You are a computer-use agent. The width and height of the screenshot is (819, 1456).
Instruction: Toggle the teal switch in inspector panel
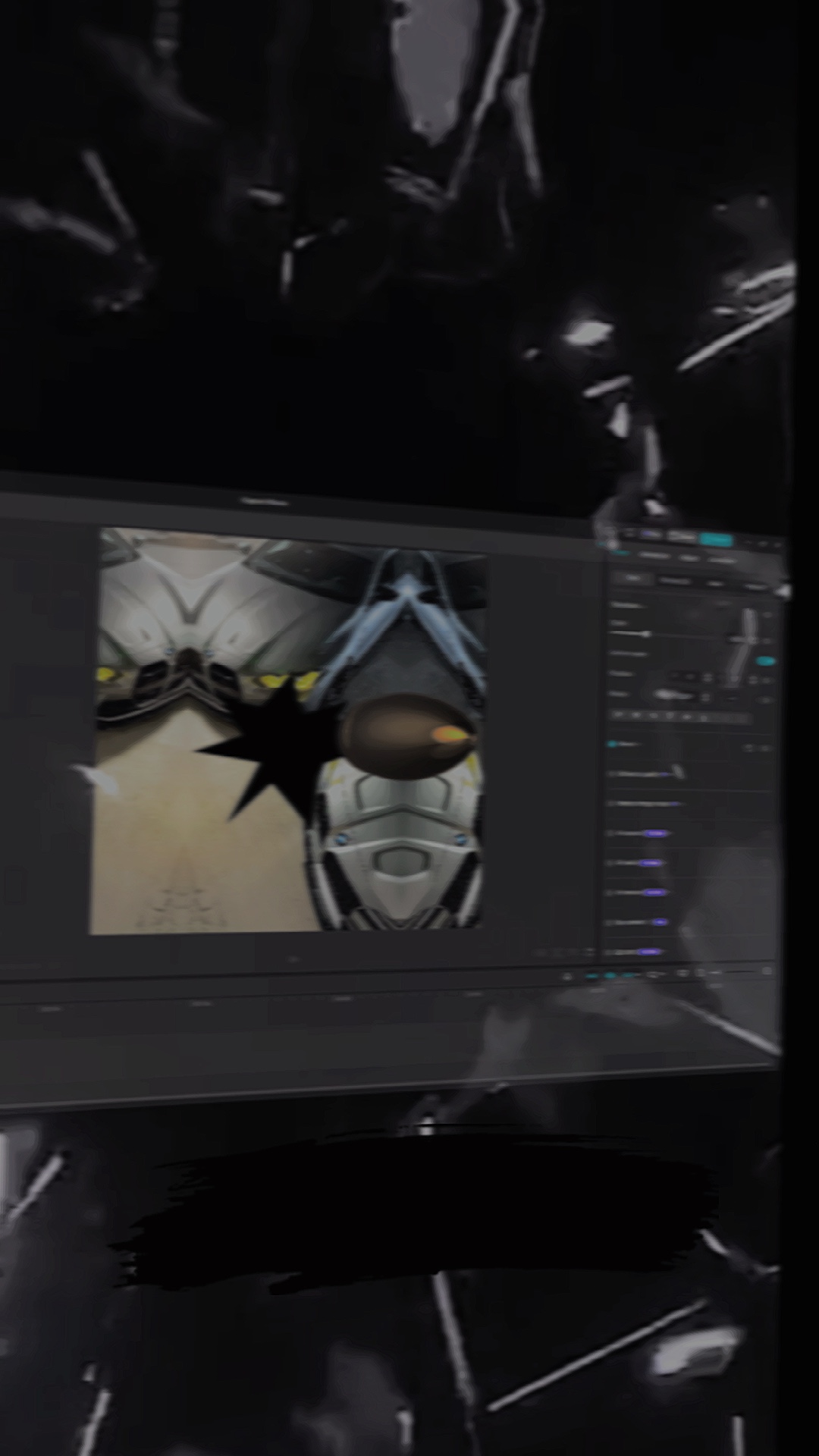(766, 661)
